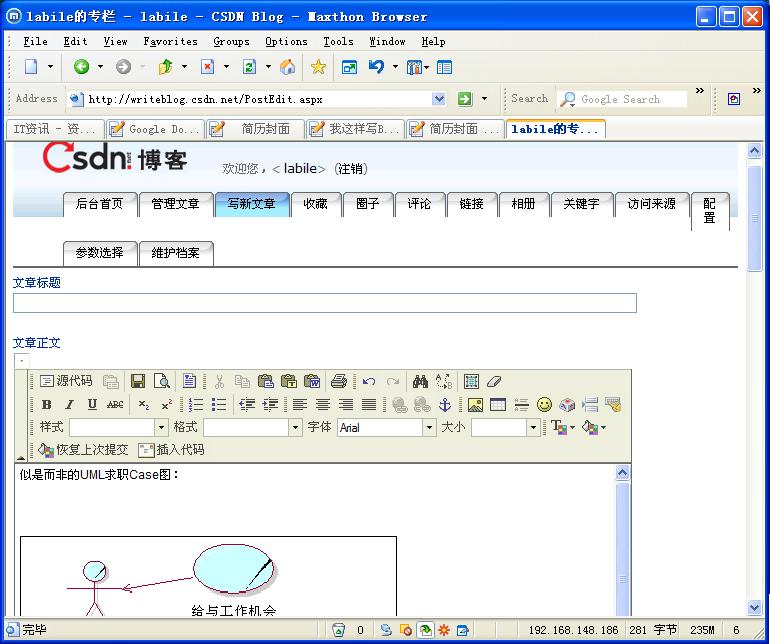Screen dimensions: 770x644
Task: Open the Go button dropdown arrow
Action: (x=484, y=99)
